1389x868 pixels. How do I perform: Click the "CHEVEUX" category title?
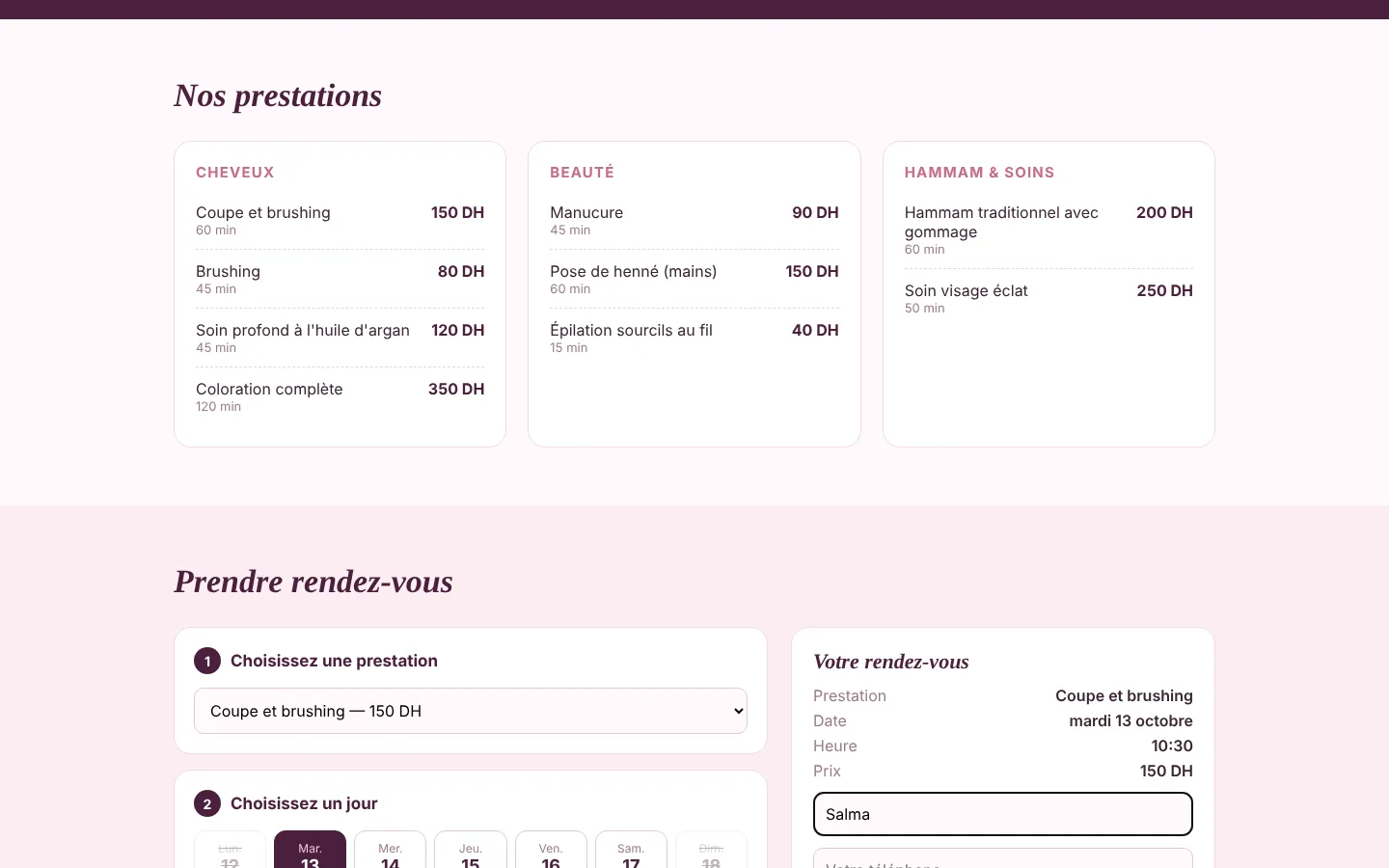(x=235, y=173)
